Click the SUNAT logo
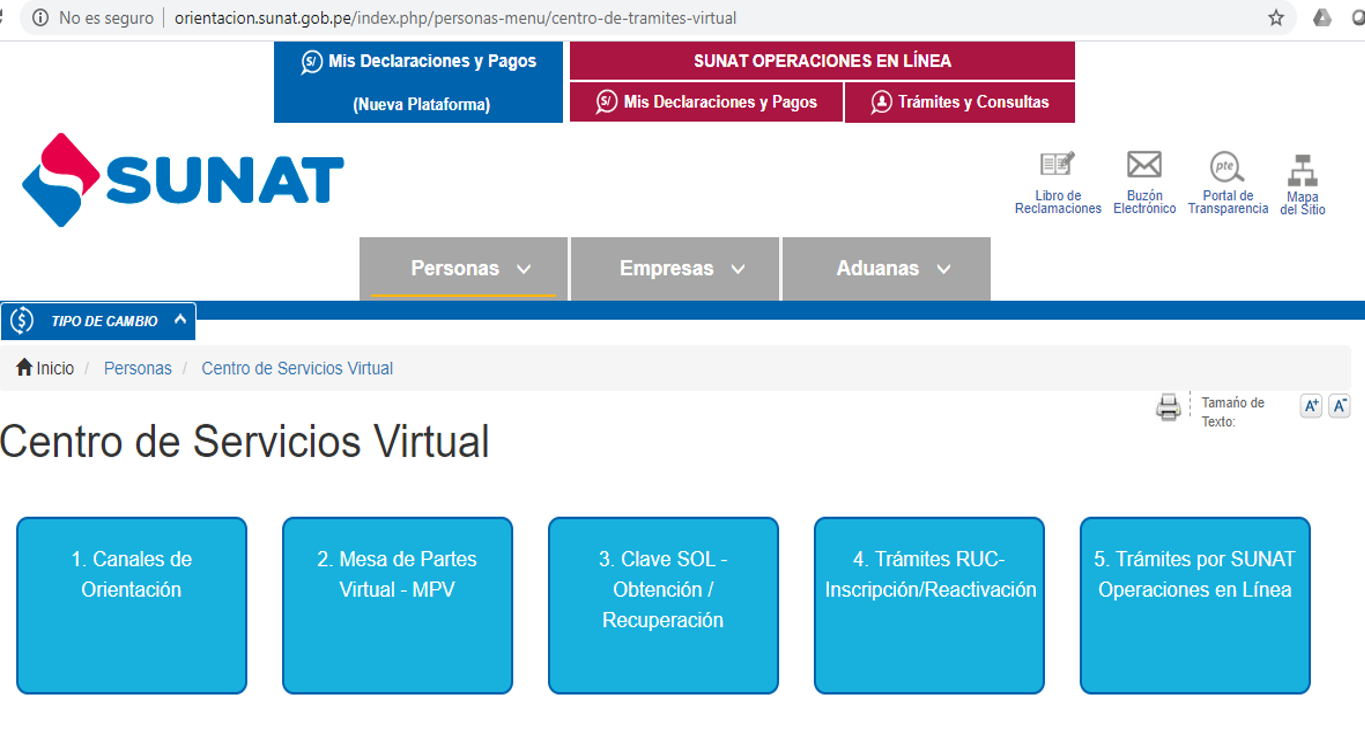 183,180
